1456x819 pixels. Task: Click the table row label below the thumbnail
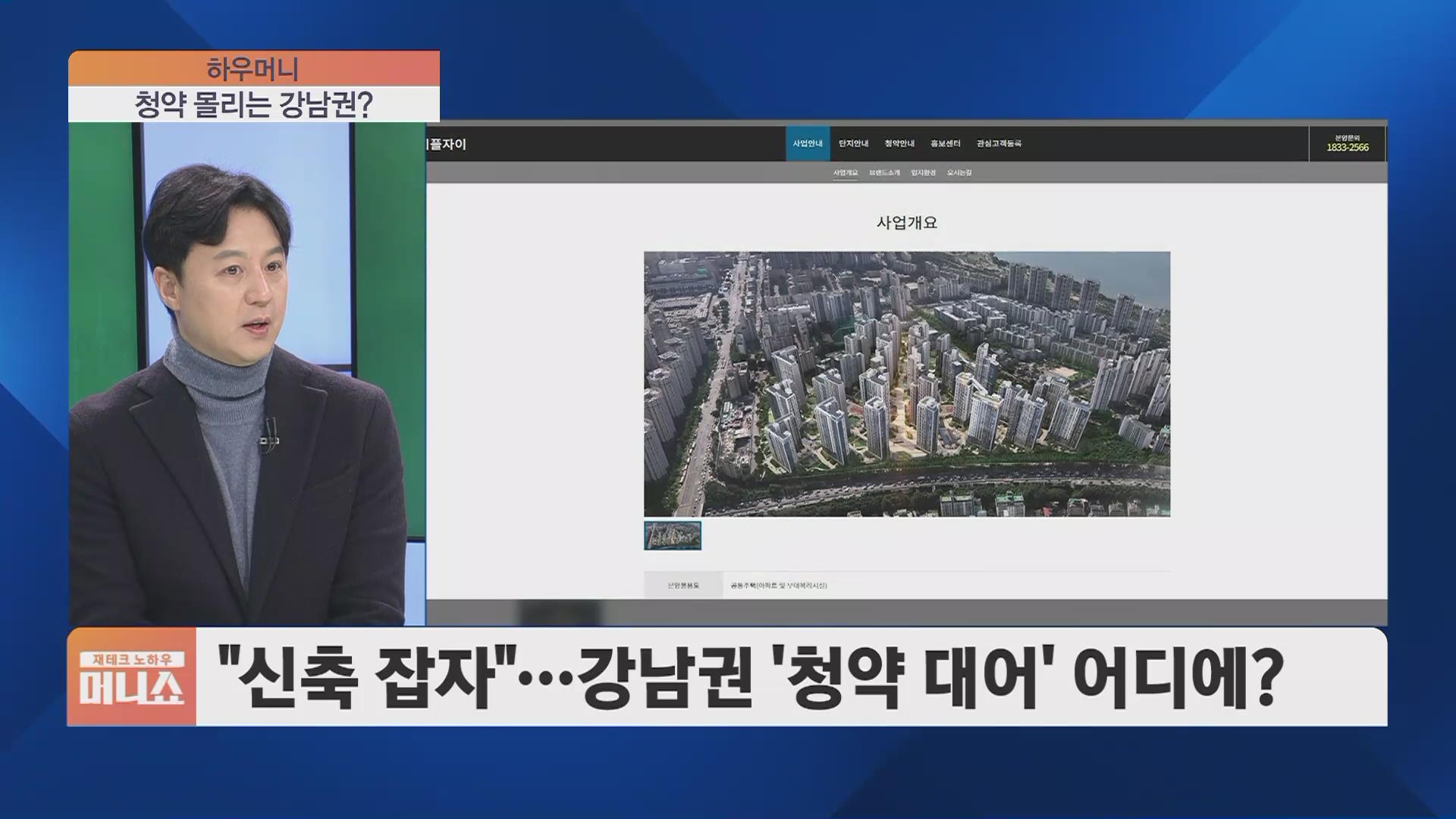(x=683, y=585)
